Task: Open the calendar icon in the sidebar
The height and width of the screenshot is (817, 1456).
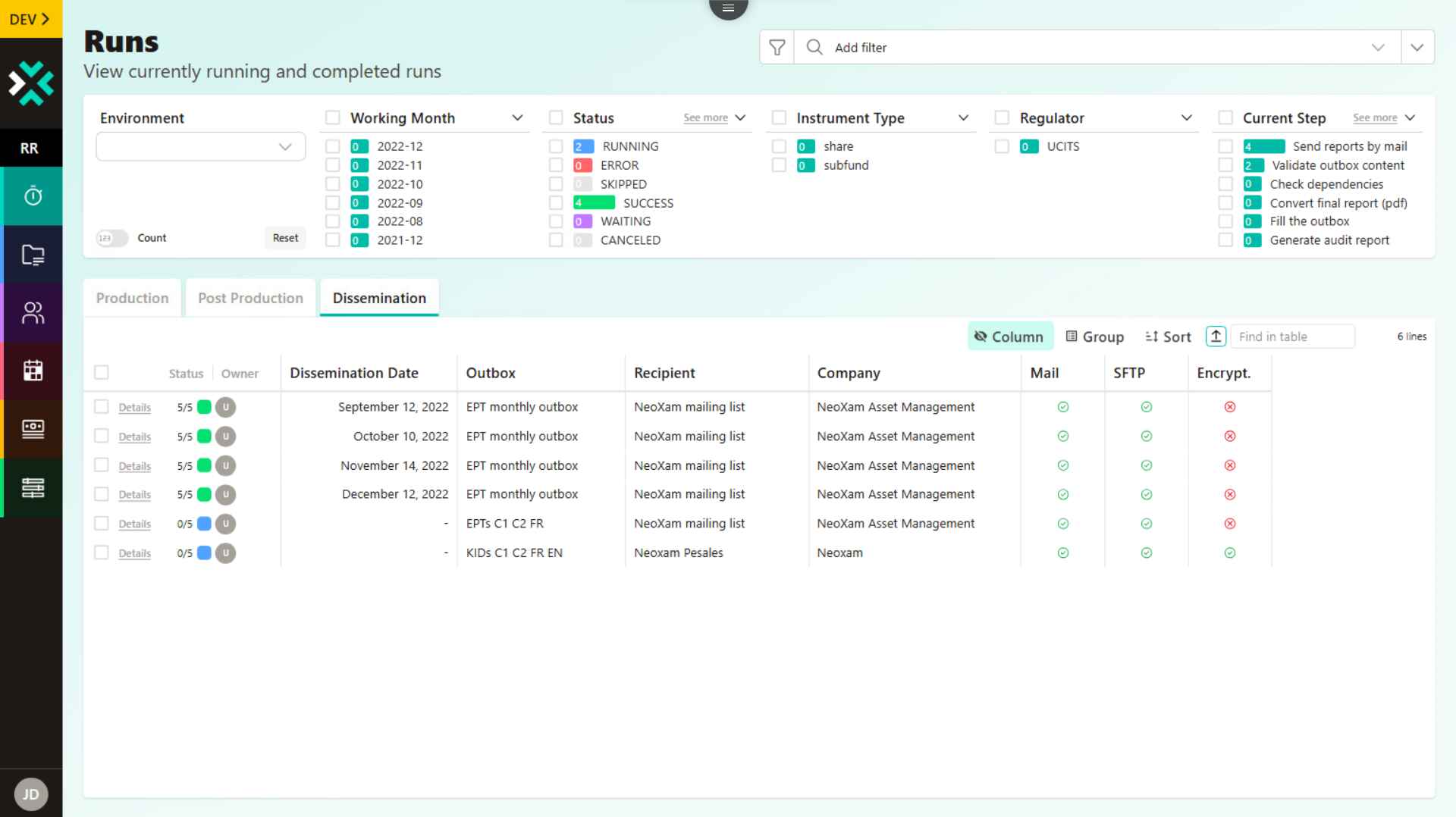Action: click(31, 371)
